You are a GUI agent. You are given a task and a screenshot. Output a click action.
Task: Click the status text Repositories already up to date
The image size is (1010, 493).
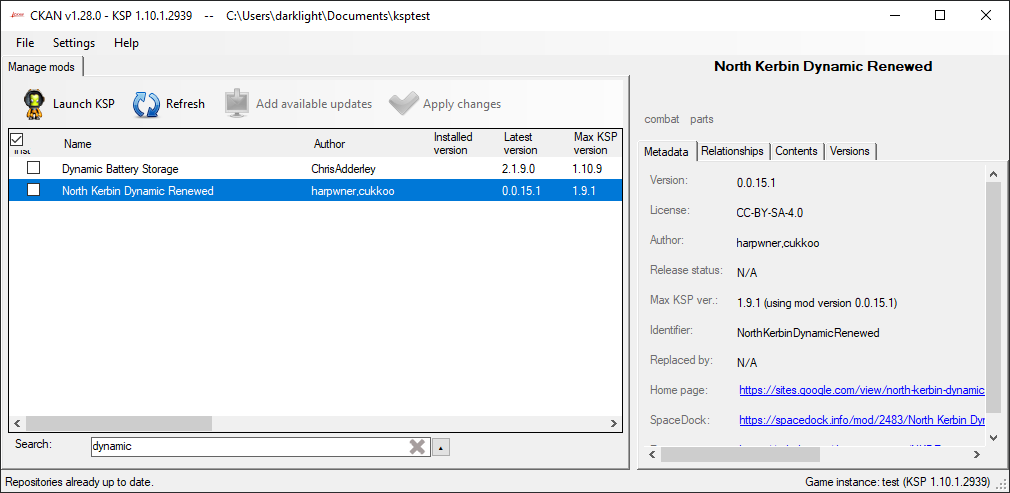[79, 481]
